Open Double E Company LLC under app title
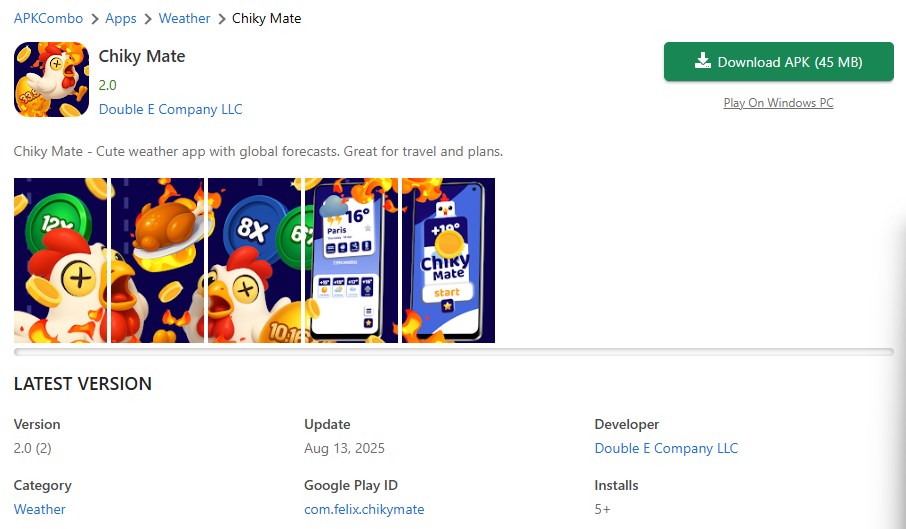Image resolution: width=906 pixels, height=529 pixels. pyautogui.click(x=170, y=109)
